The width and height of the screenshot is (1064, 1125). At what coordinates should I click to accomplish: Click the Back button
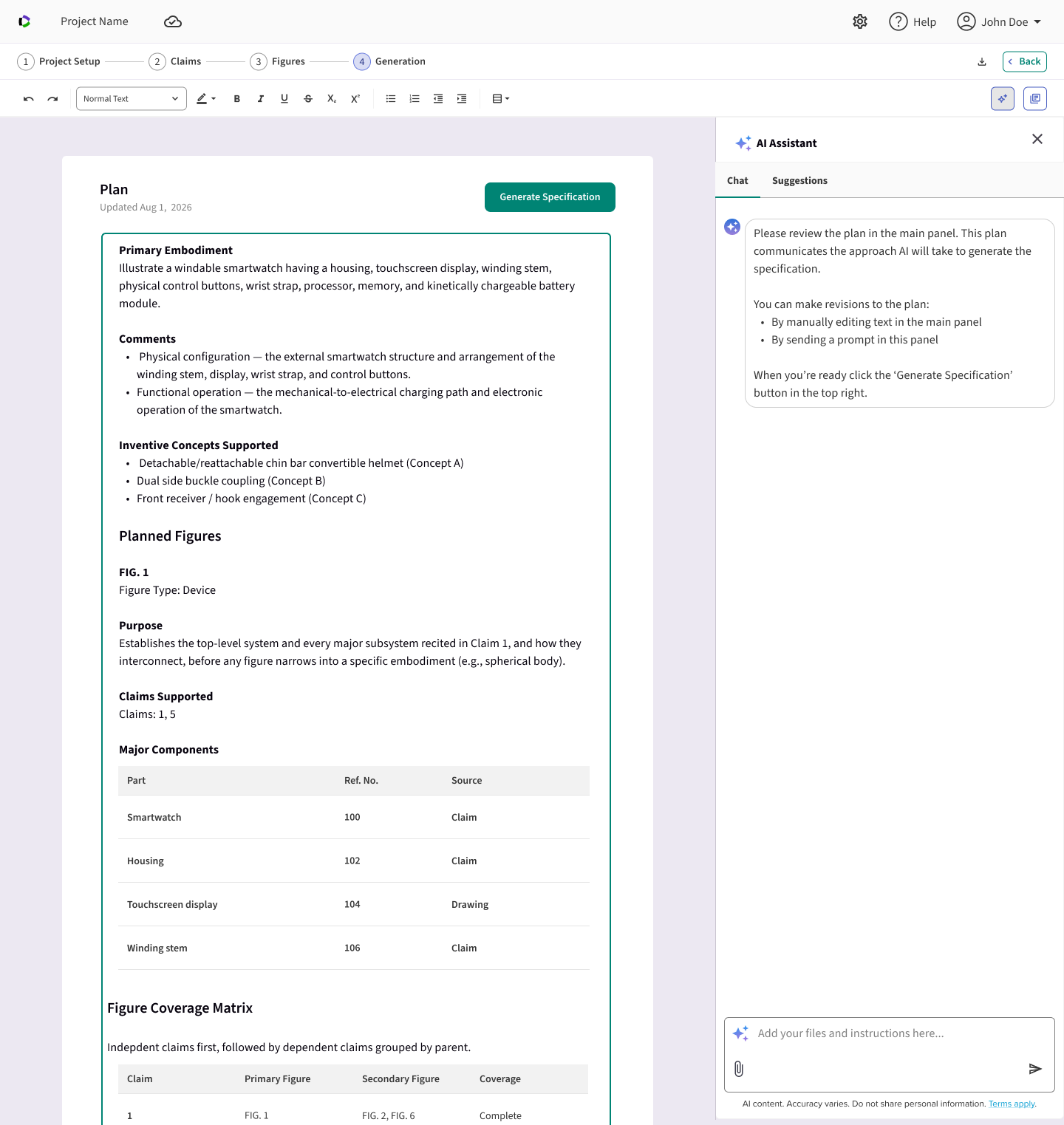(1025, 62)
